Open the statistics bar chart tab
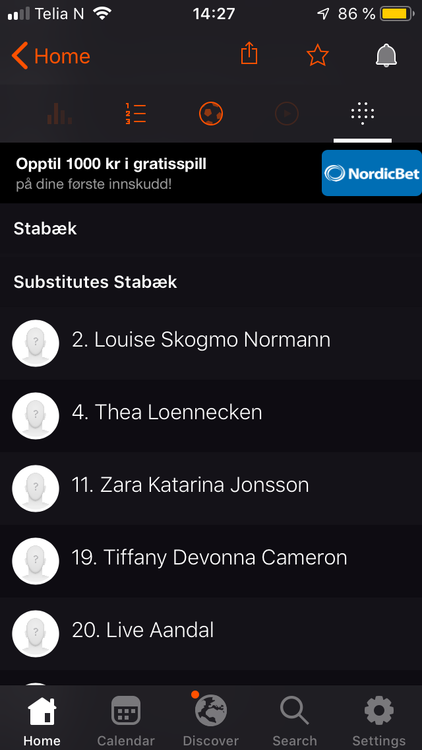The height and width of the screenshot is (750, 422). pos(60,114)
